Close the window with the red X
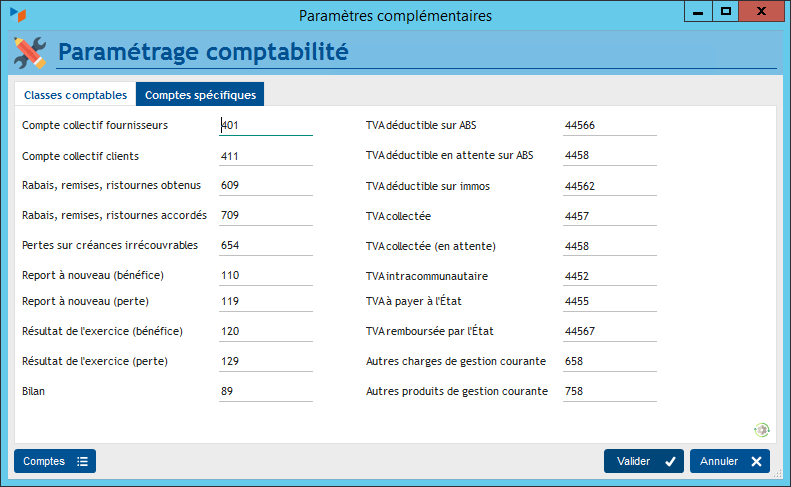791x487 pixels. click(x=763, y=12)
